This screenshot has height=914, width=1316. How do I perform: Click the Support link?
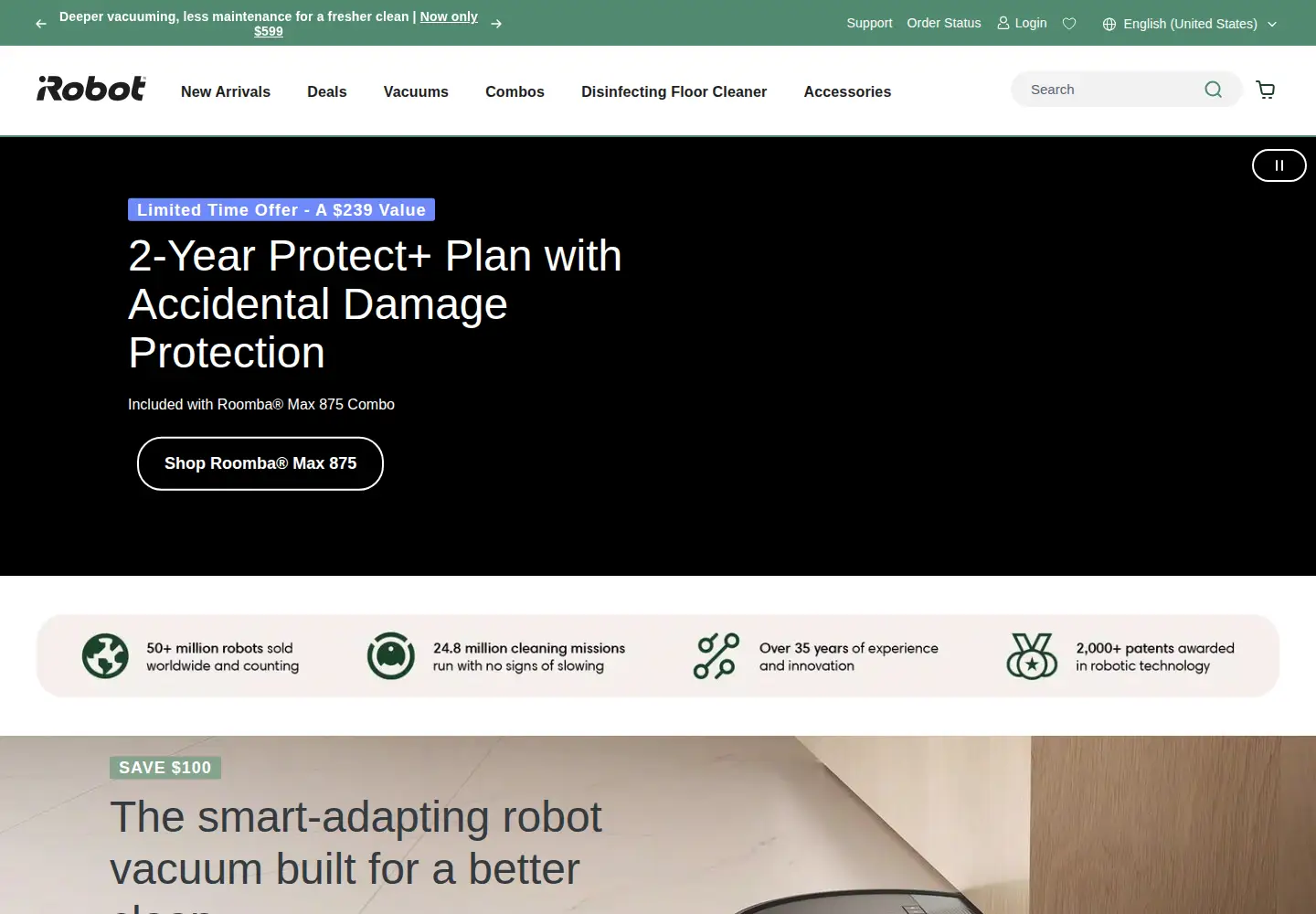(x=869, y=23)
